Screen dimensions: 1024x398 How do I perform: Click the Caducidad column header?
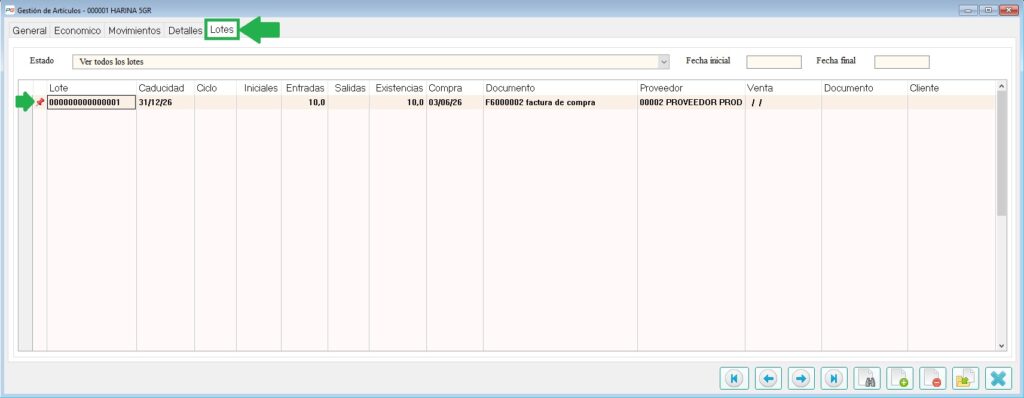165,88
